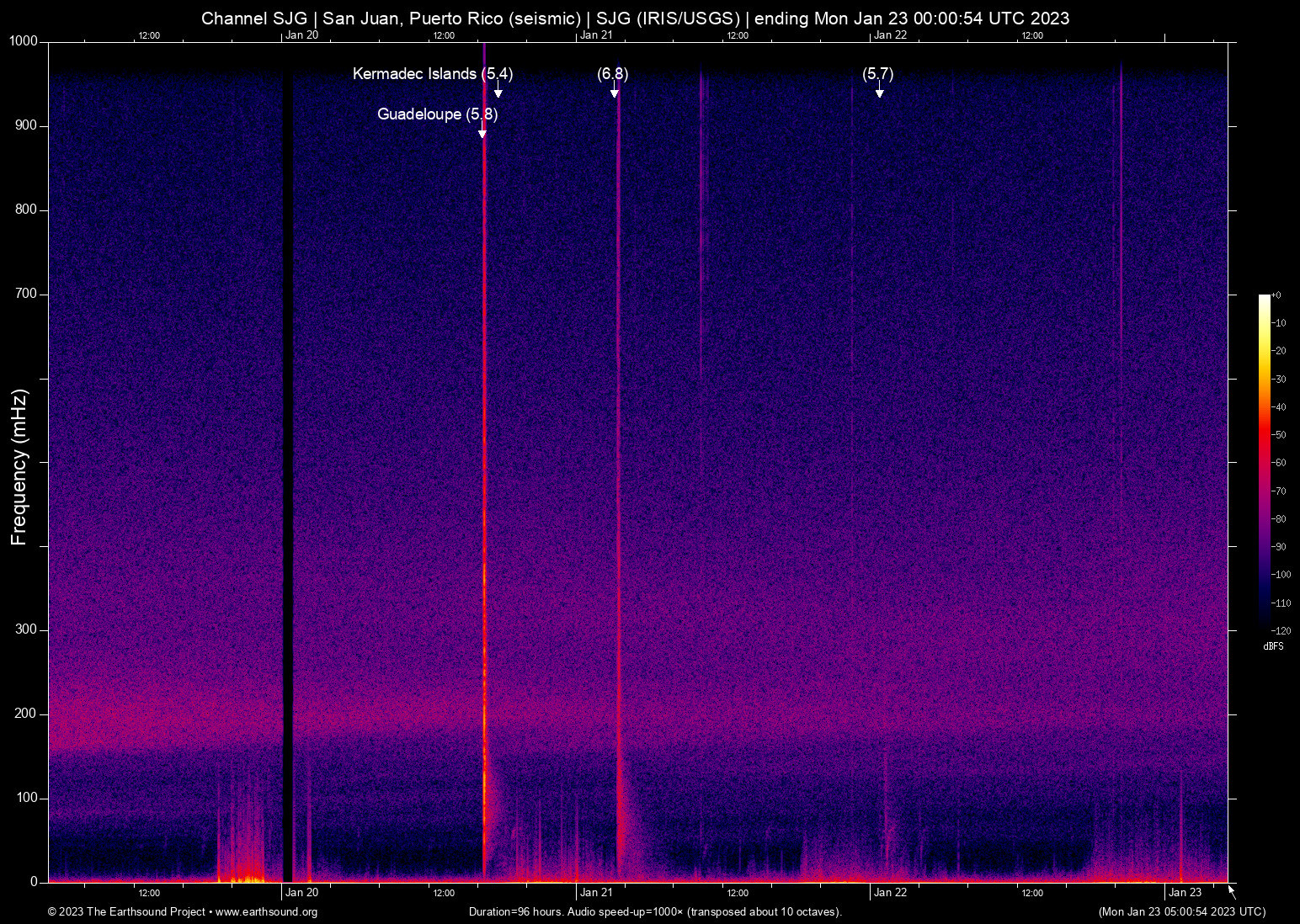The width and height of the screenshot is (1300, 924).
Task: Click the Frequency (mHz) axis title
Action: [x=19, y=467]
